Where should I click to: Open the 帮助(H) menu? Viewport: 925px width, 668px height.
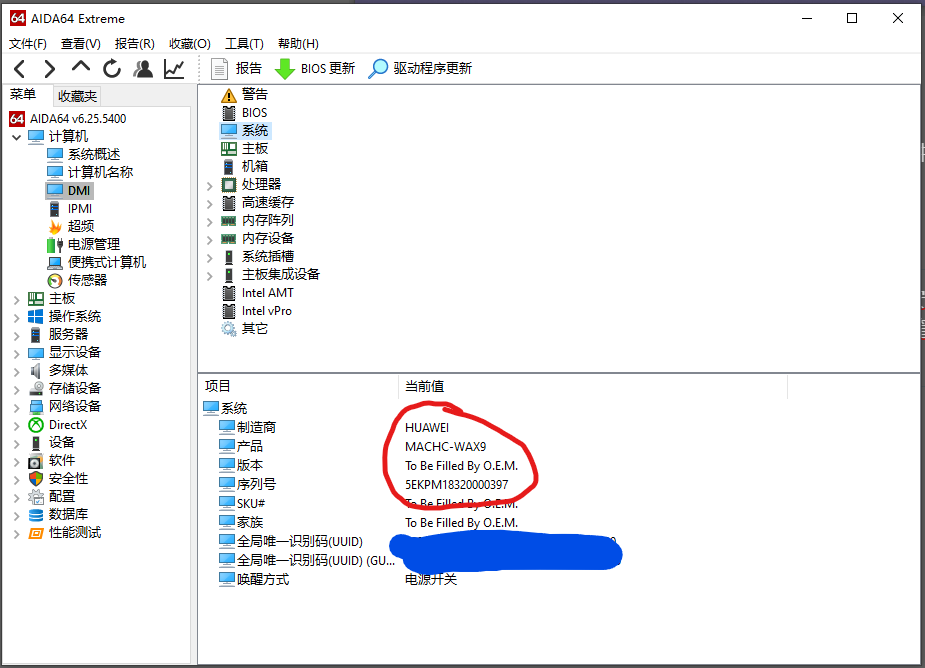tap(298, 44)
